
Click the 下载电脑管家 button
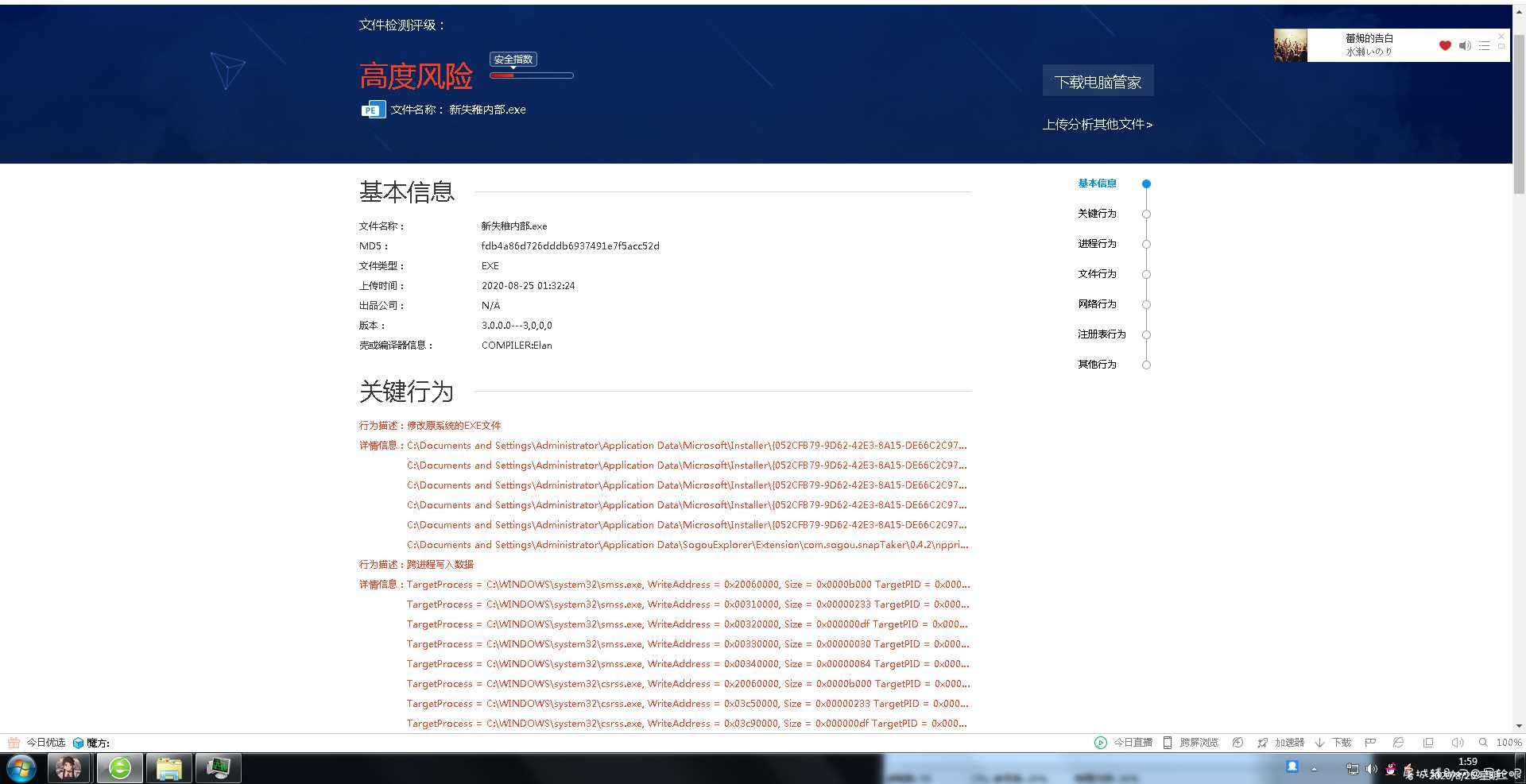click(1098, 81)
